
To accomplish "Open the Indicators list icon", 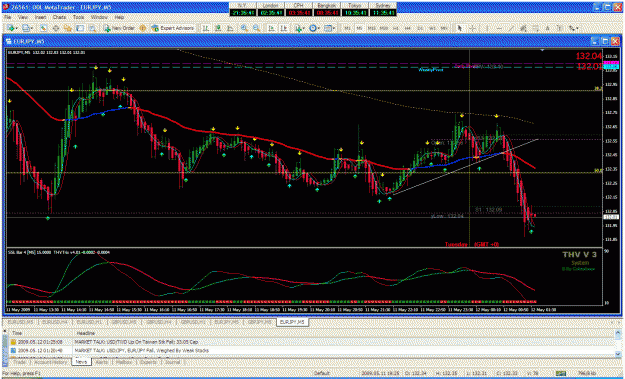I will (x=298, y=28).
